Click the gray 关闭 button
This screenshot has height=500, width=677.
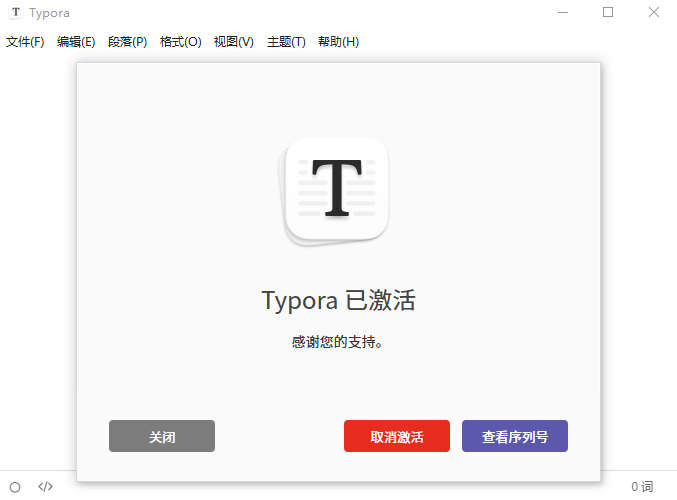(x=162, y=436)
